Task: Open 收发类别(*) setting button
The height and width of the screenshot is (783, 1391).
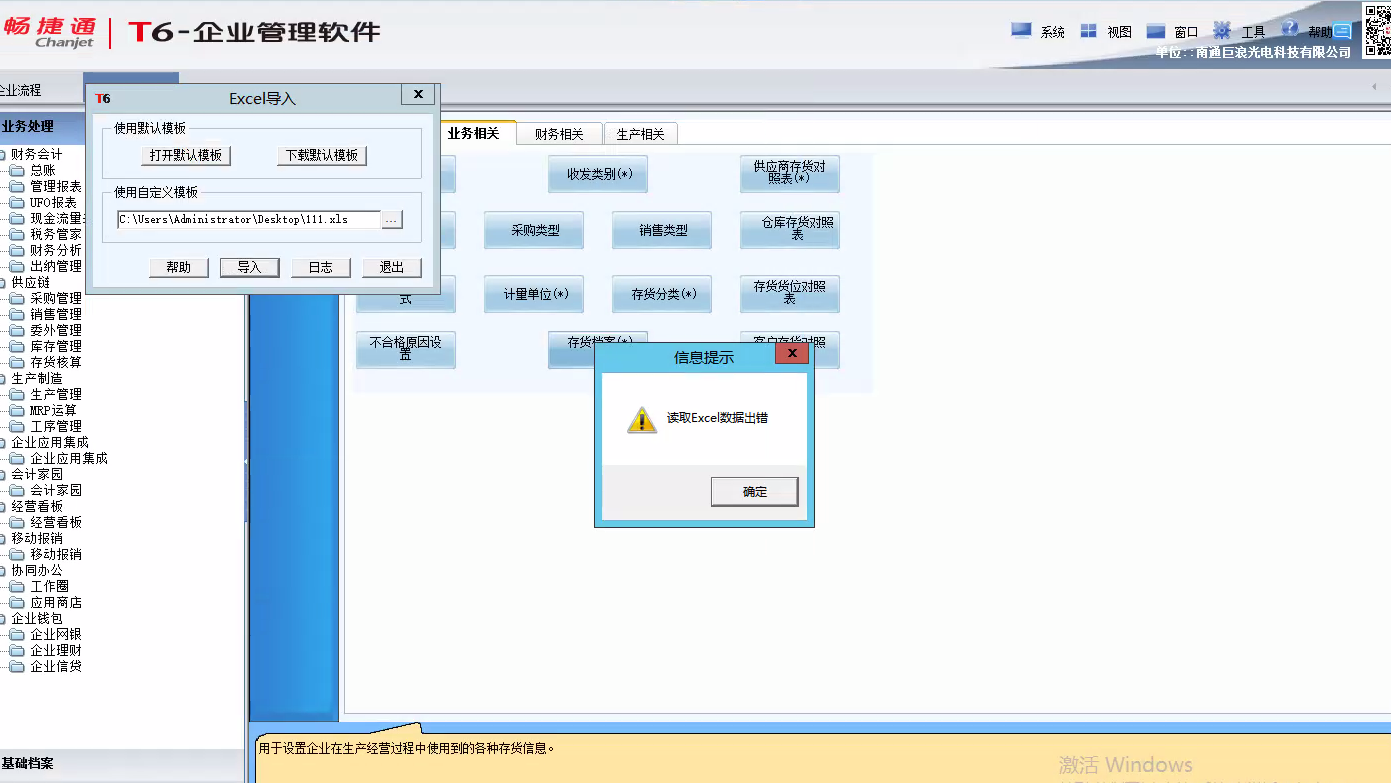Action: (599, 174)
